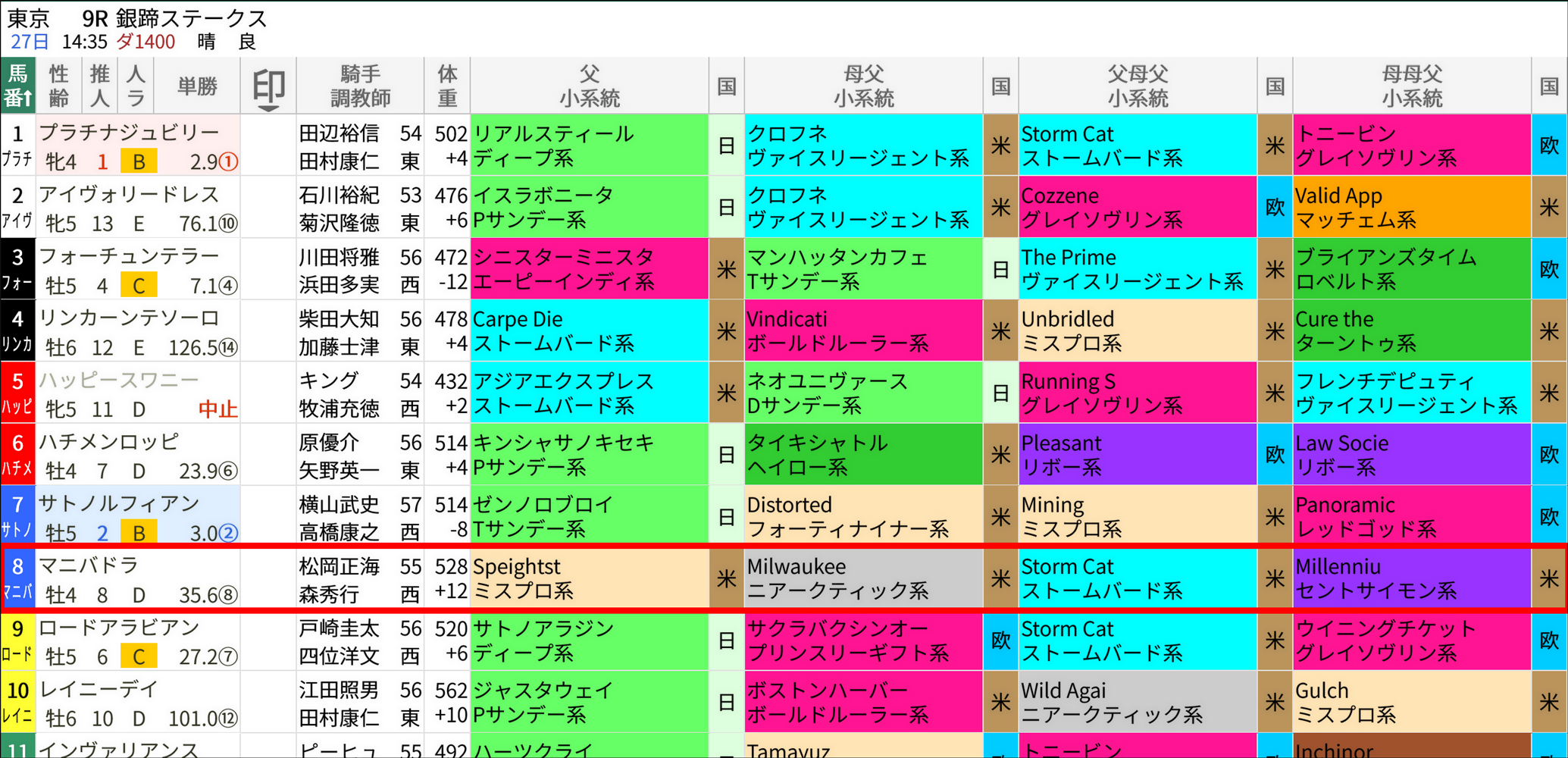
Task: Click win odds 2.9 for プラチナジュビリー
Action: [x=205, y=161]
